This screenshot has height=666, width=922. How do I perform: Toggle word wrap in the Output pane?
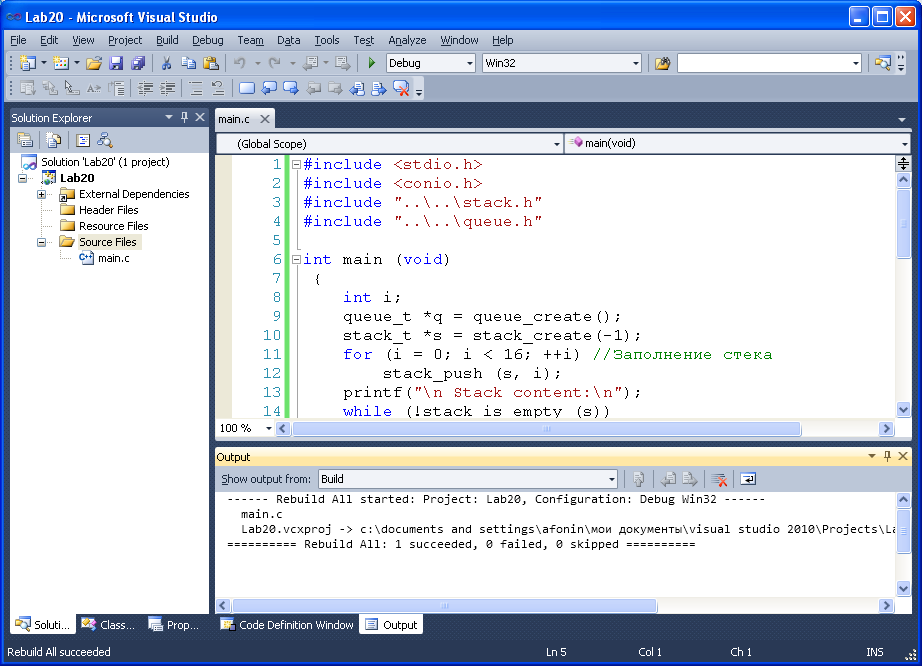click(x=748, y=479)
